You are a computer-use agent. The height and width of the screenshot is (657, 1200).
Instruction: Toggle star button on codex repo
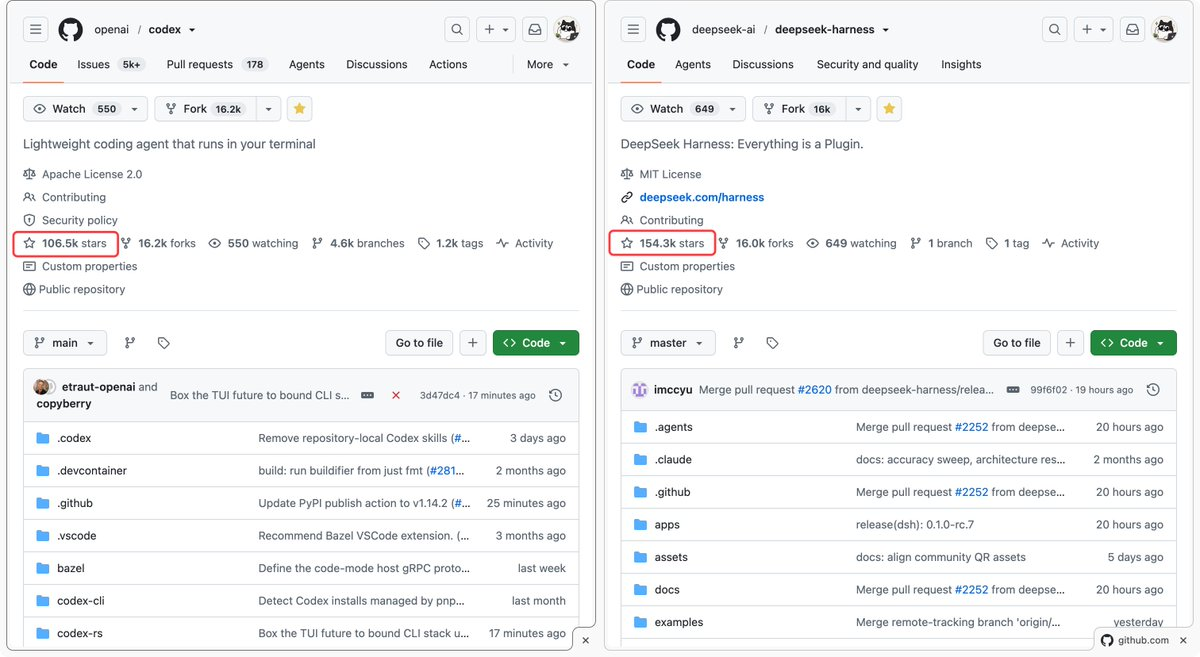299,109
